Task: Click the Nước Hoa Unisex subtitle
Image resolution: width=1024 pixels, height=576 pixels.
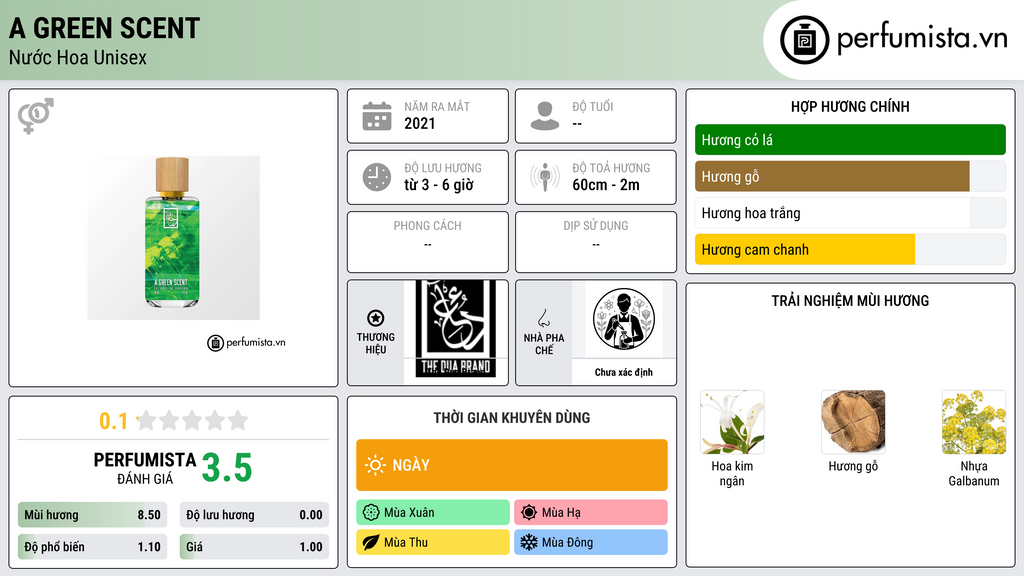Action: pyautogui.click(x=78, y=57)
